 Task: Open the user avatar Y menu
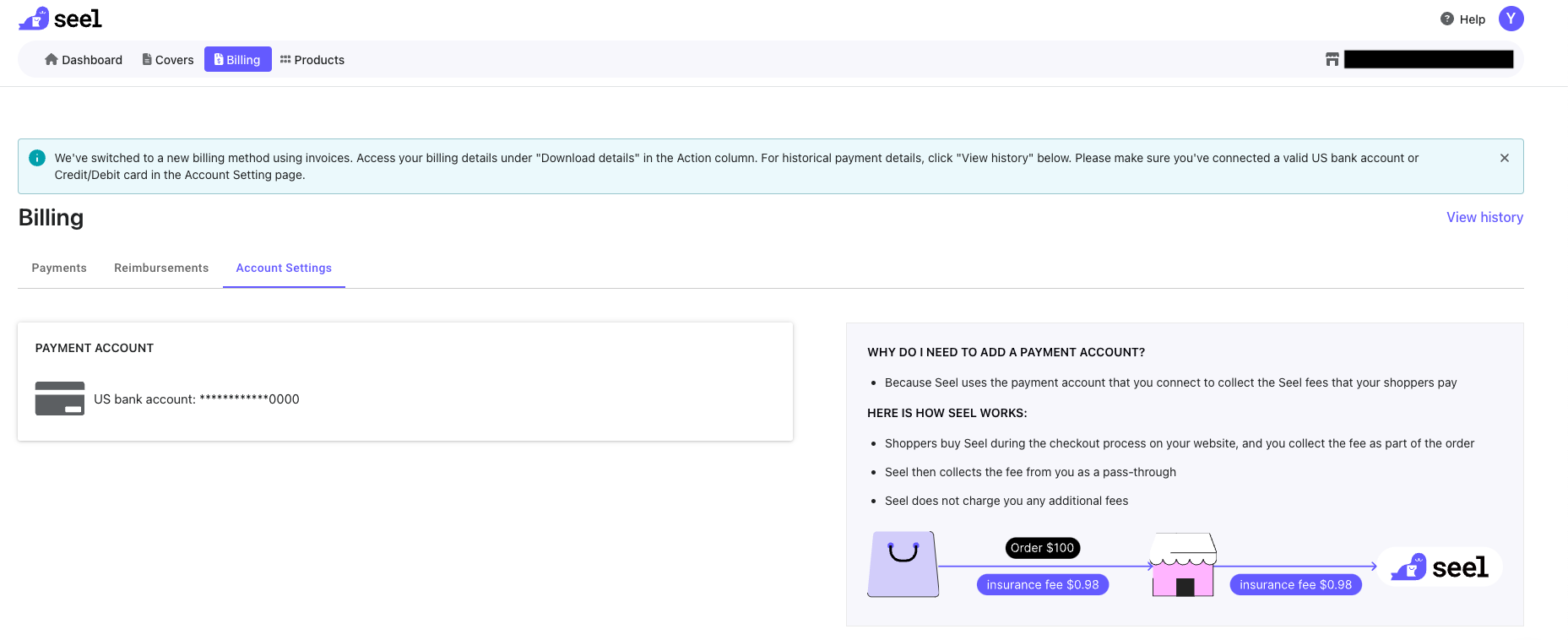(x=1511, y=19)
